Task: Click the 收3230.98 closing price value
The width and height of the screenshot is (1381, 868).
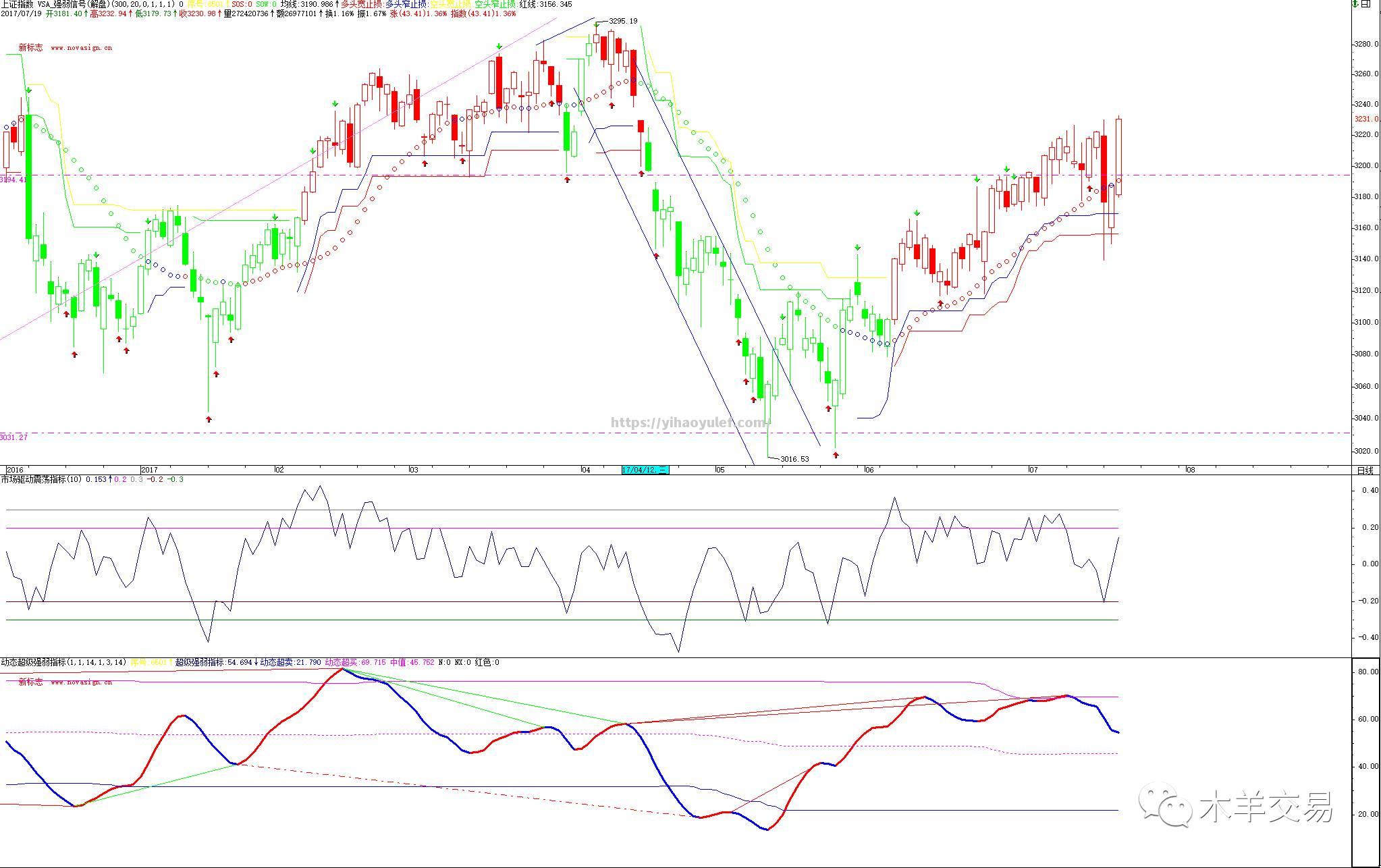Action: pyautogui.click(x=198, y=13)
